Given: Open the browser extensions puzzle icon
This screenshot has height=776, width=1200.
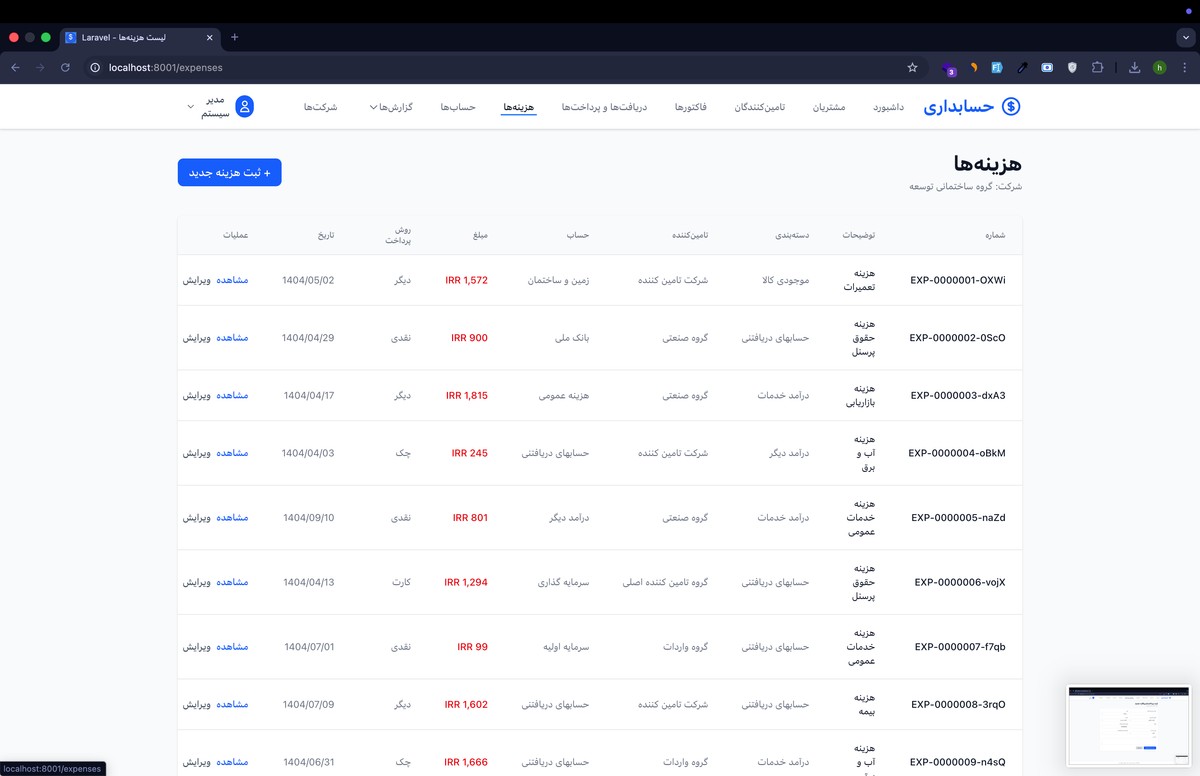Looking at the screenshot, I should pyautogui.click(x=1097, y=68).
